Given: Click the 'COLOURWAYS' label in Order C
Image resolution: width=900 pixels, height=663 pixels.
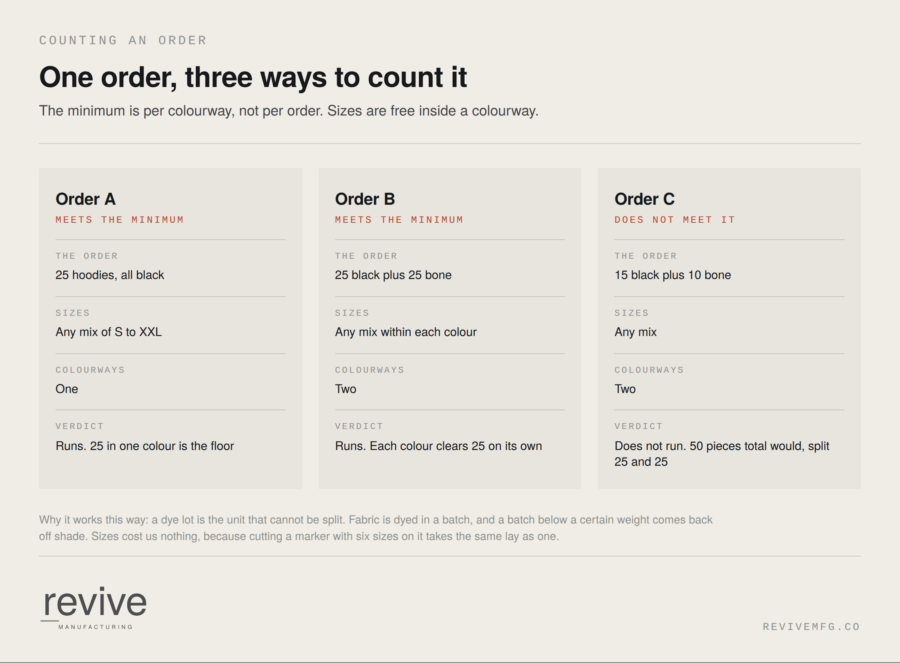Looking at the screenshot, I should pyautogui.click(x=649, y=370).
